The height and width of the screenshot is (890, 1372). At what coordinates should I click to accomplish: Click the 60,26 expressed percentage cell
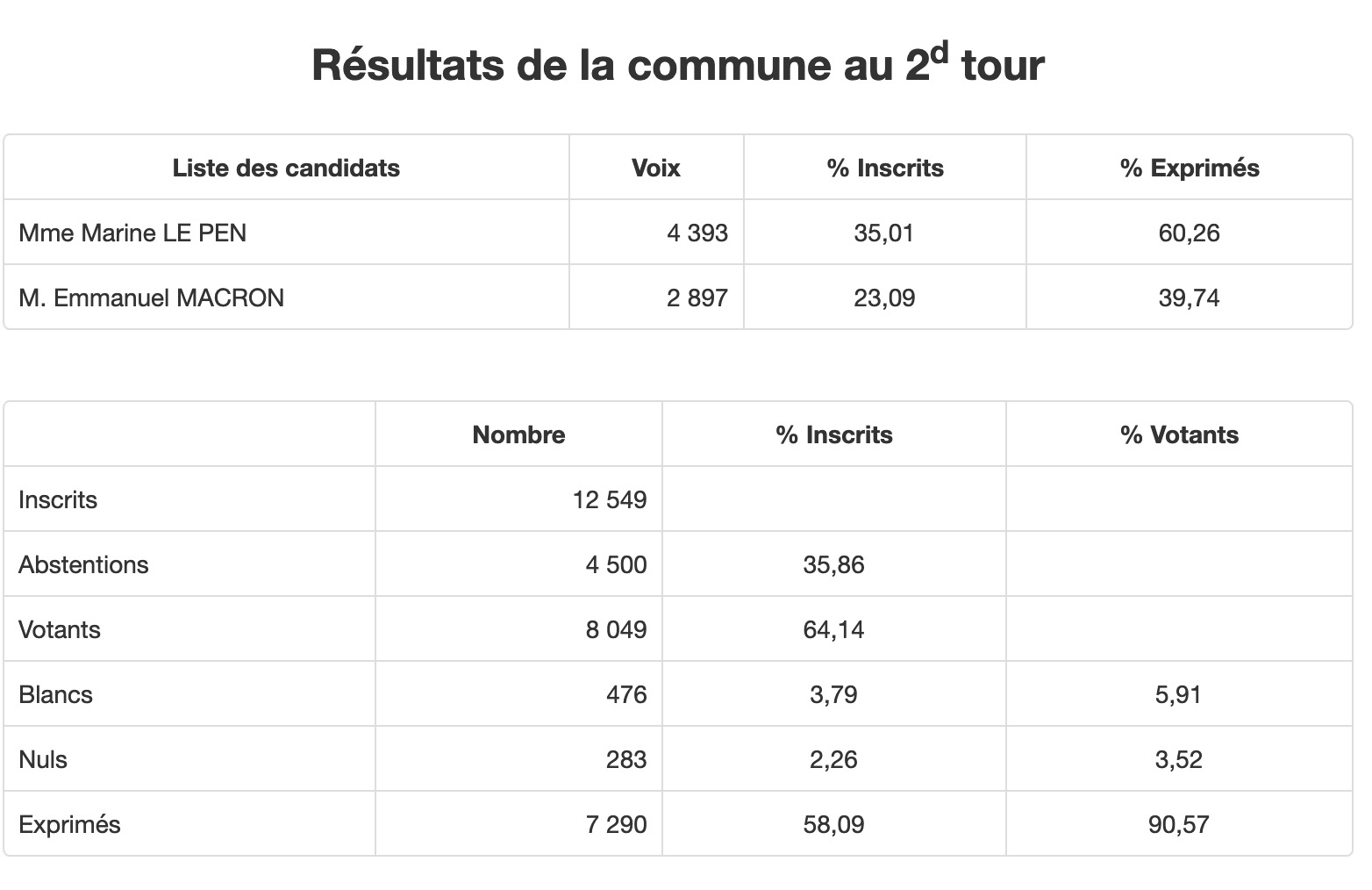point(1189,233)
